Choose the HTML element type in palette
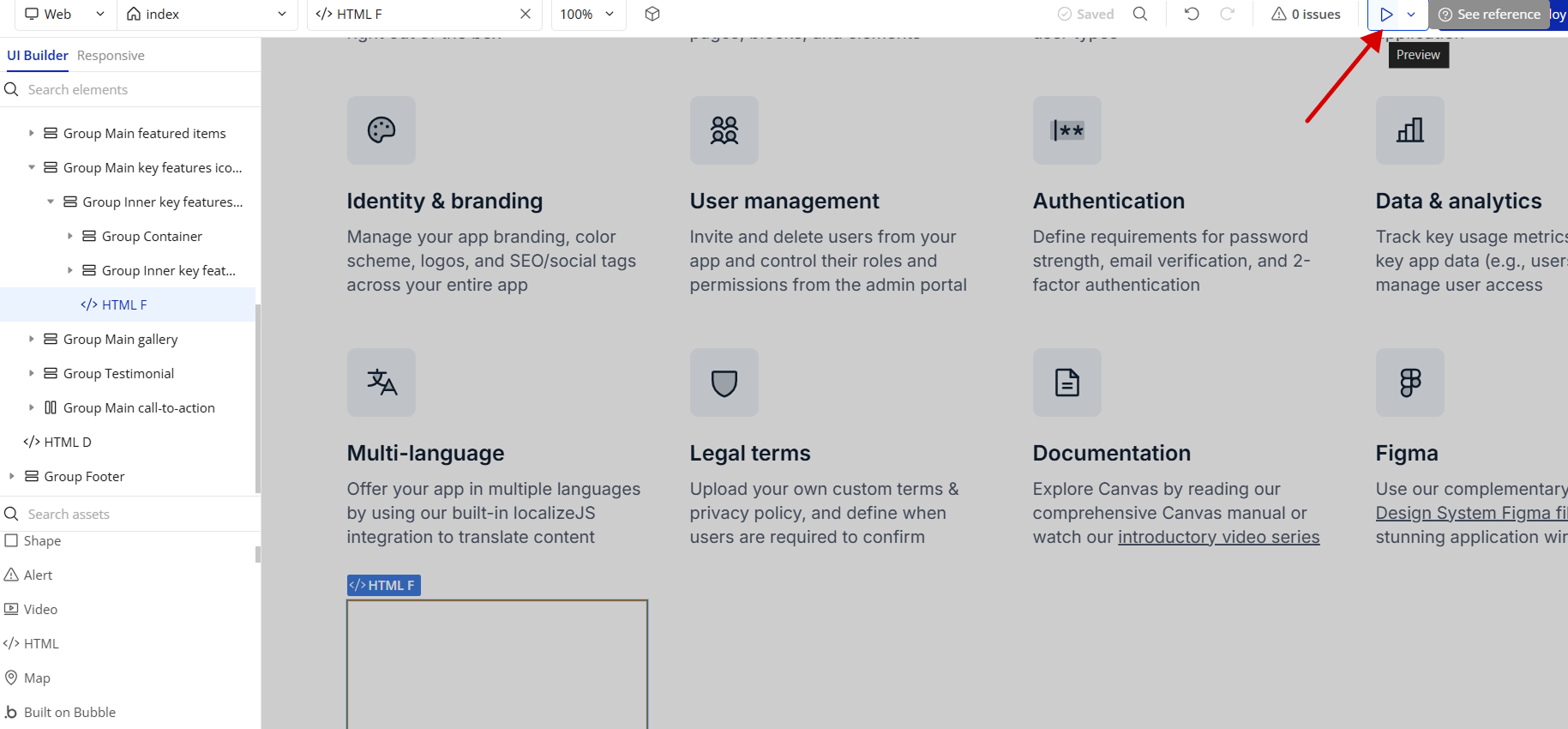 pyautogui.click(x=31, y=643)
